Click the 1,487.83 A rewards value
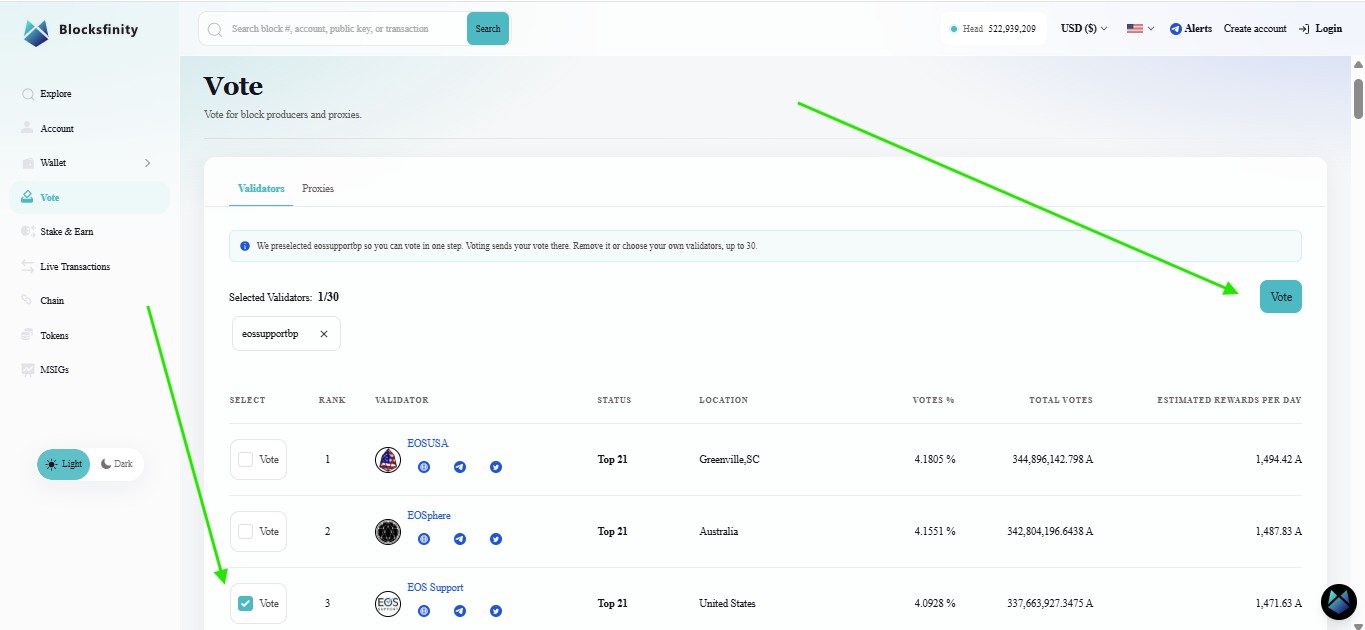1365x630 pixels. (x=1279, y=532)
